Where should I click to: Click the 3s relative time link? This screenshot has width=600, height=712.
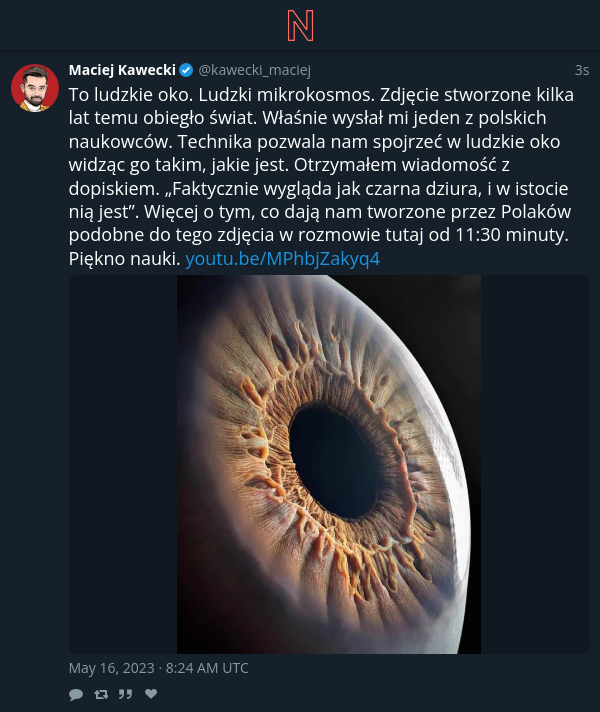coord(582,70)
